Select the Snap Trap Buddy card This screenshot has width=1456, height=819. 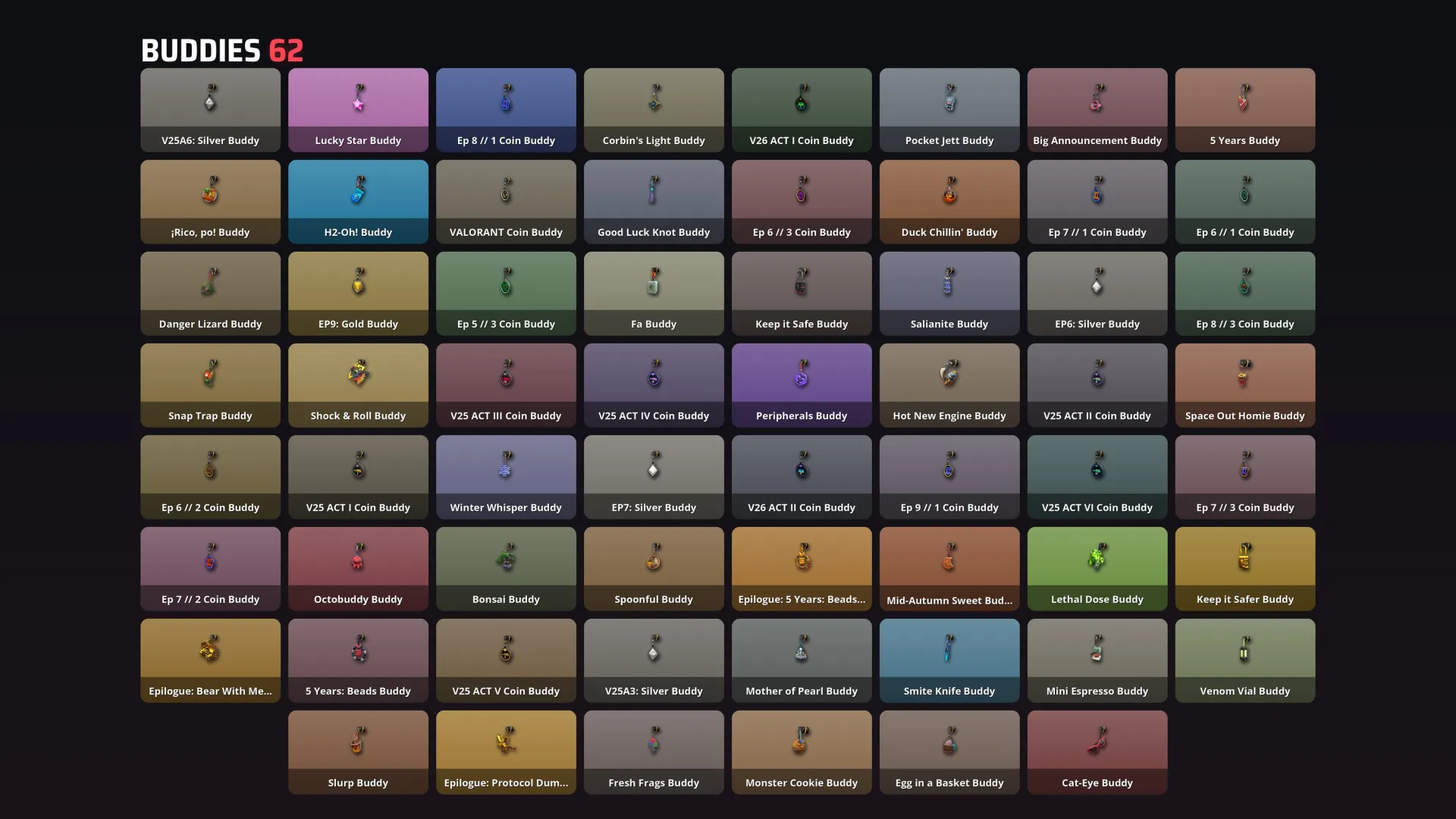coord(210,385)
